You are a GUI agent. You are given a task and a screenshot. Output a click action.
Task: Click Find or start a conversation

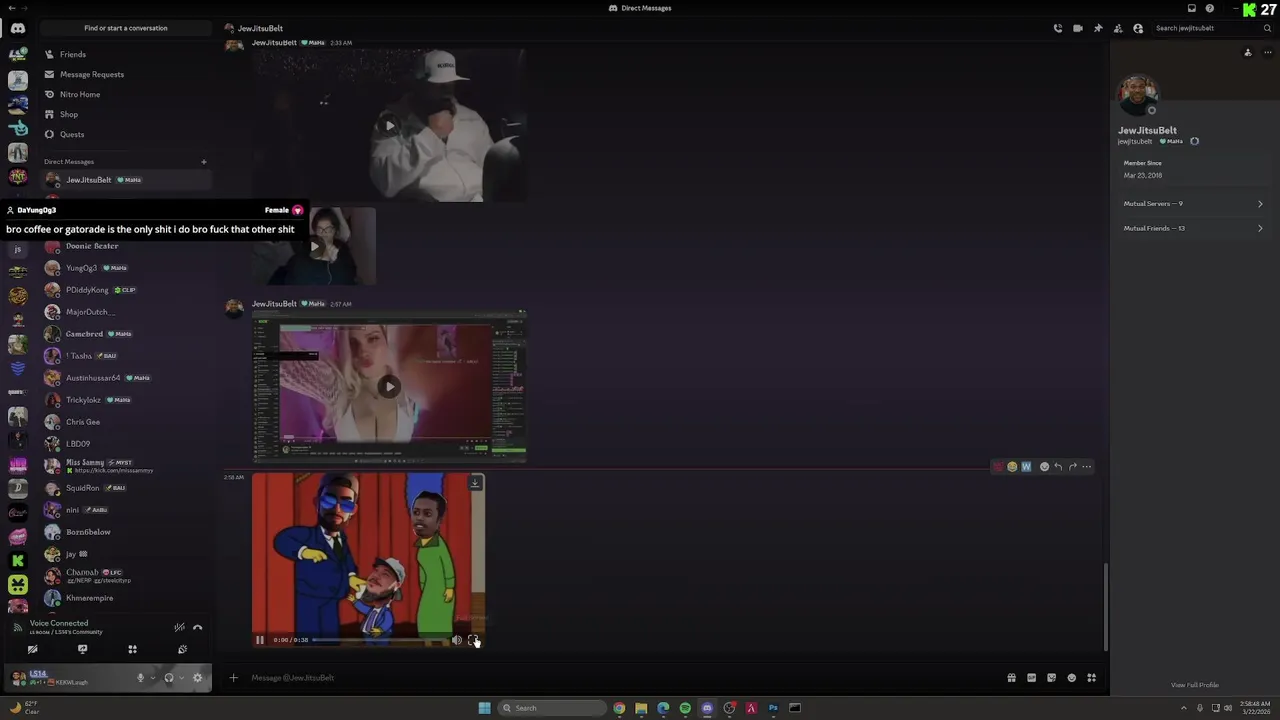(126, 28)
